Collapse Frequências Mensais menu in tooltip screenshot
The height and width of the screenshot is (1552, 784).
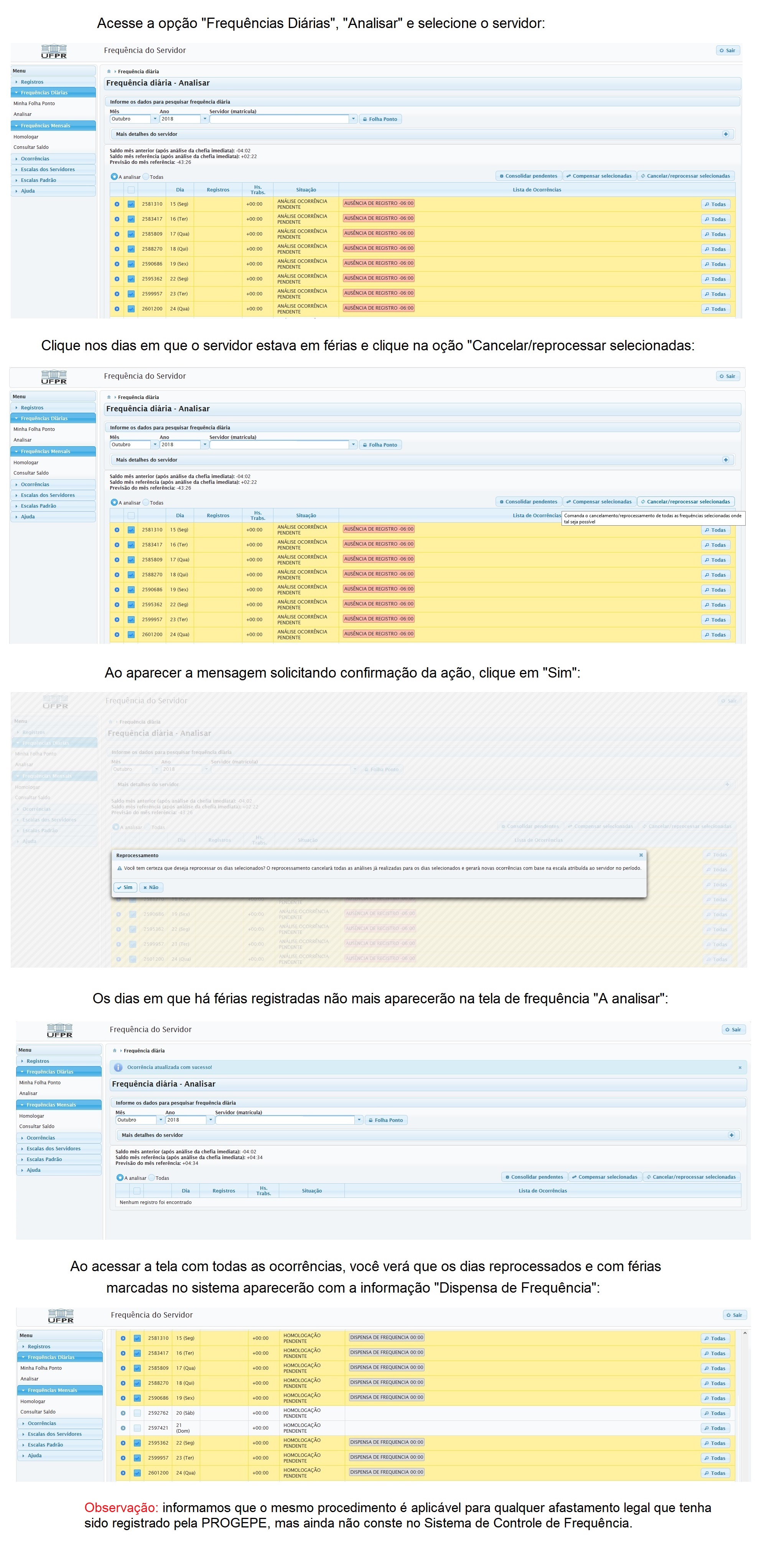(x=53, y=451)
